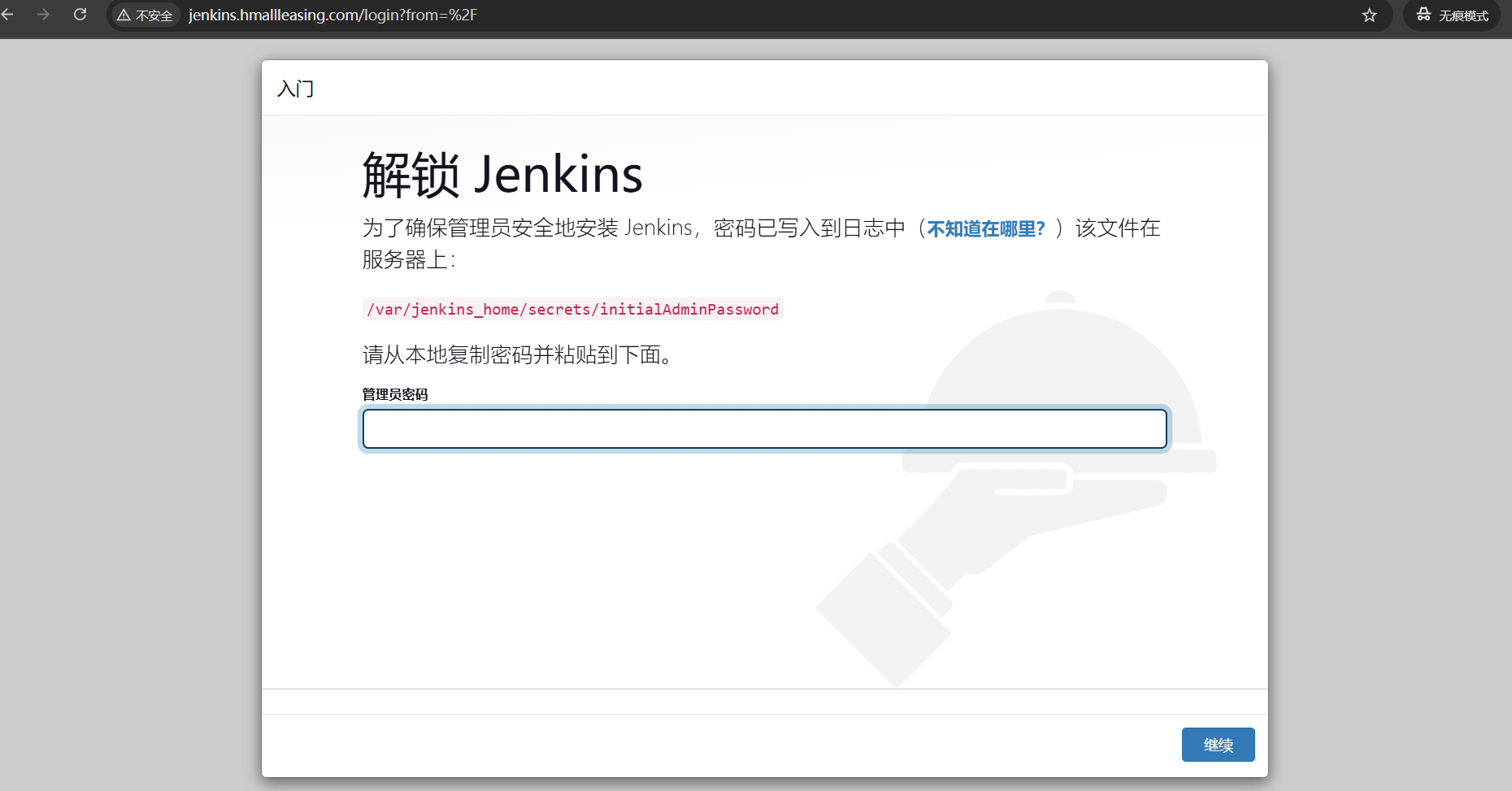The width and height of the screenshot is (1512, 791).
Task: Open the 无痕模式 incognito indicator
Action: pos(1452,15)
